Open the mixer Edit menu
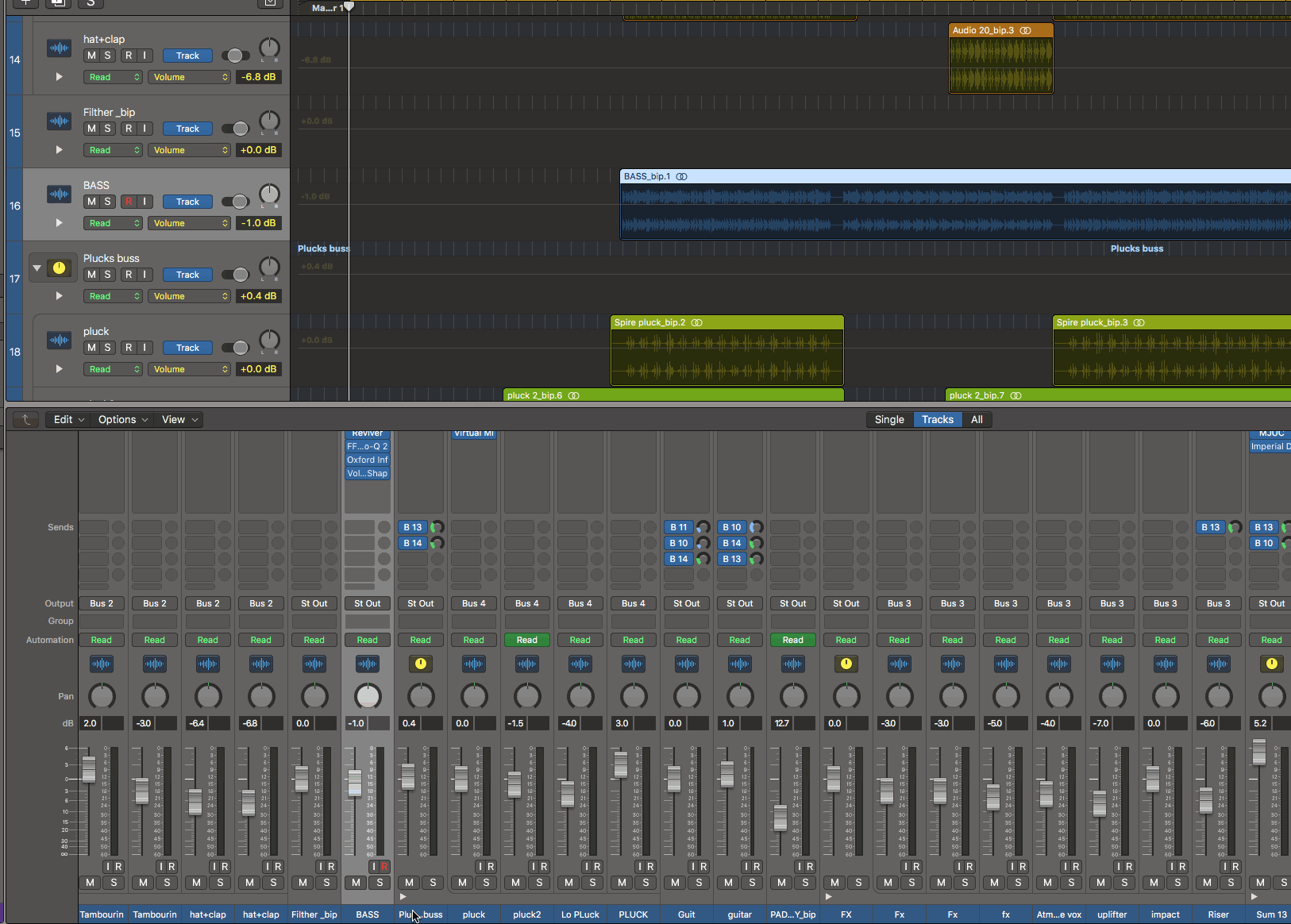Viewport: 1291px width, 924px height. point(68,420)
